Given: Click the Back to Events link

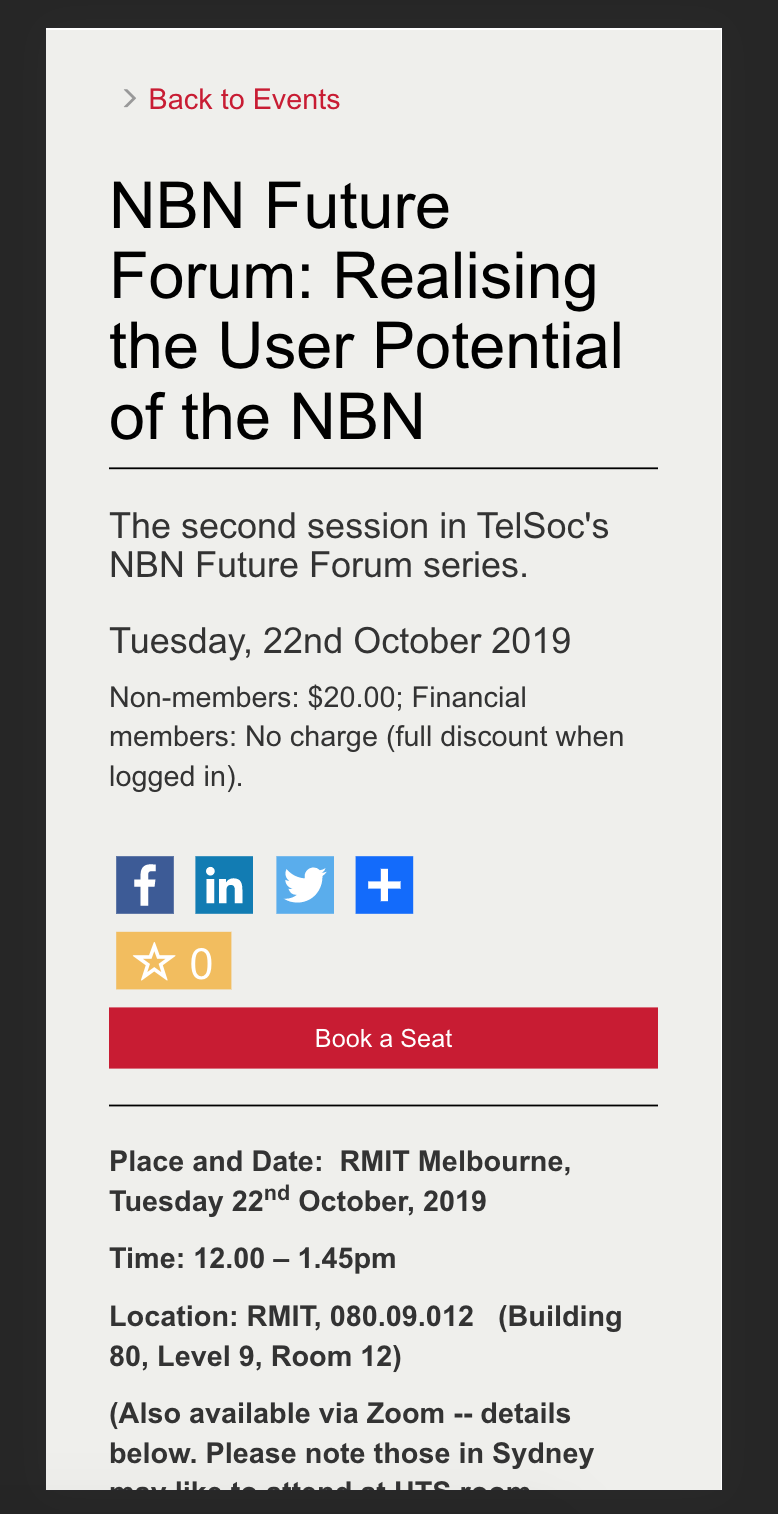Looking at the screenshot, I should point(244,99).
